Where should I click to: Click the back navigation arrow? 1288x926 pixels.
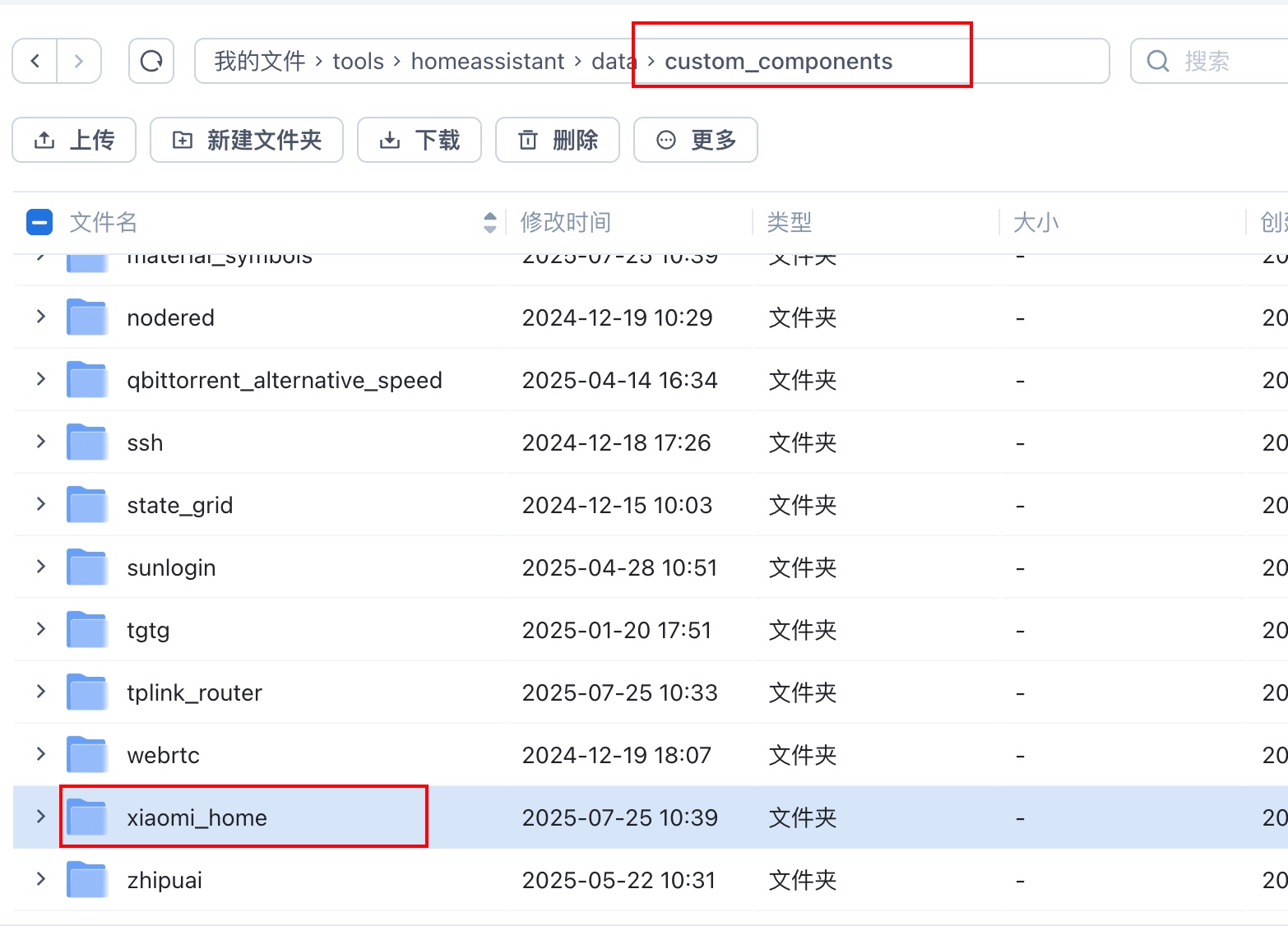[35, 61]
